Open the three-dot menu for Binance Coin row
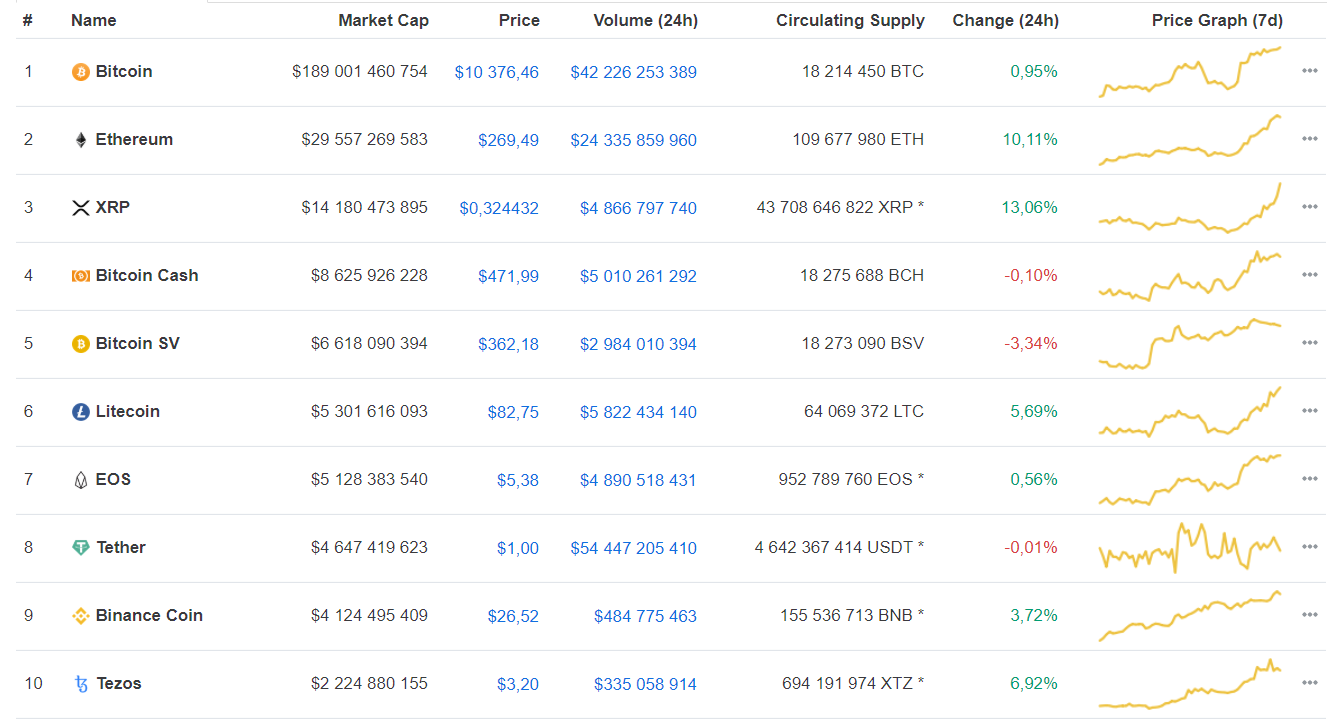The height and width of the screenshot is (725, 1343). [x=1310, y=616]
